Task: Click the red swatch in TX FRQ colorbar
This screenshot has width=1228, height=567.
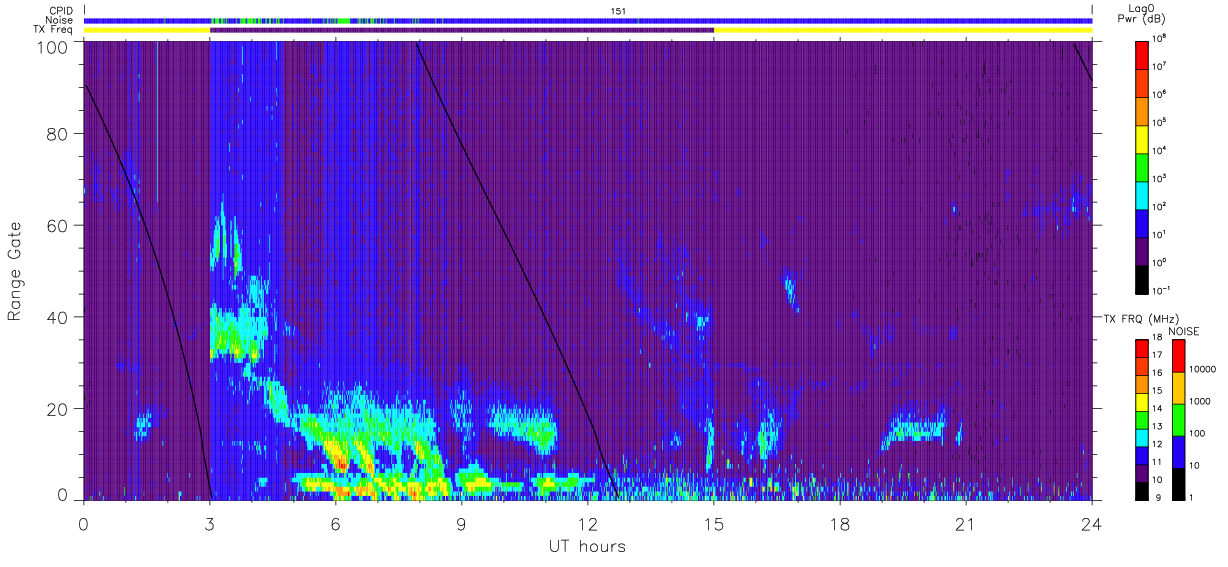Action: (1142, 348)
